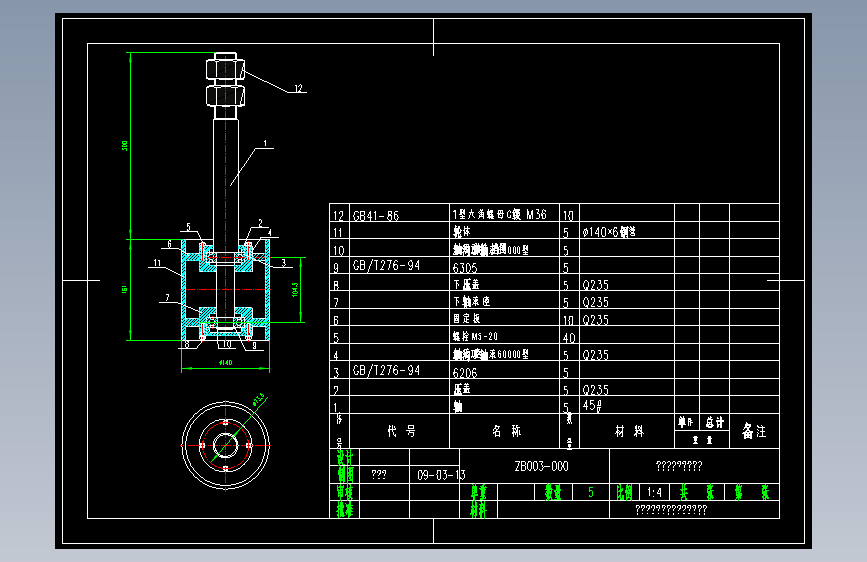The height and width of the screenshot is (562, 867).
Task: Select the φ140 width dimension
Action: click(226, 363)
